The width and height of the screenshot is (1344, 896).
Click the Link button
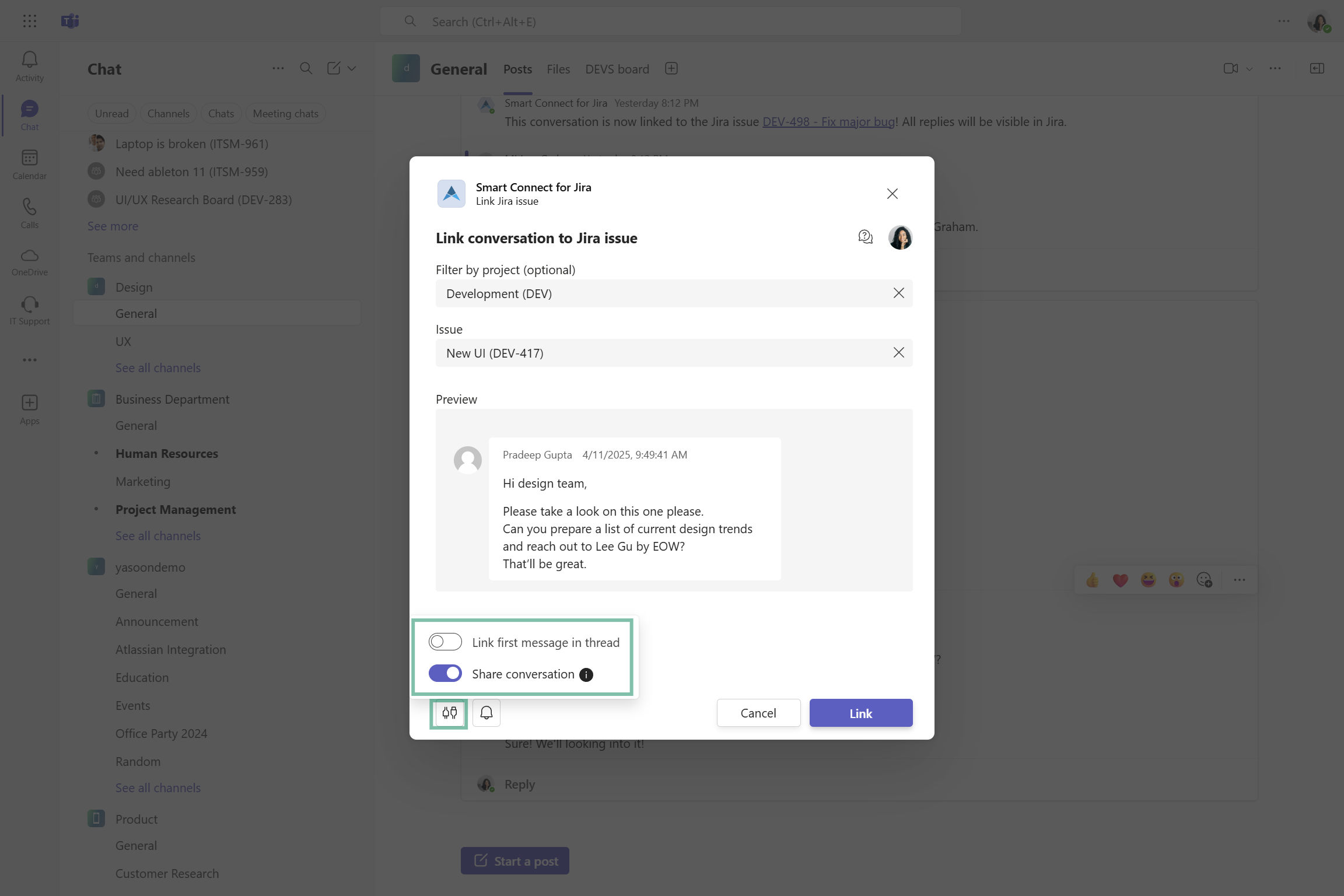(860, 713)
